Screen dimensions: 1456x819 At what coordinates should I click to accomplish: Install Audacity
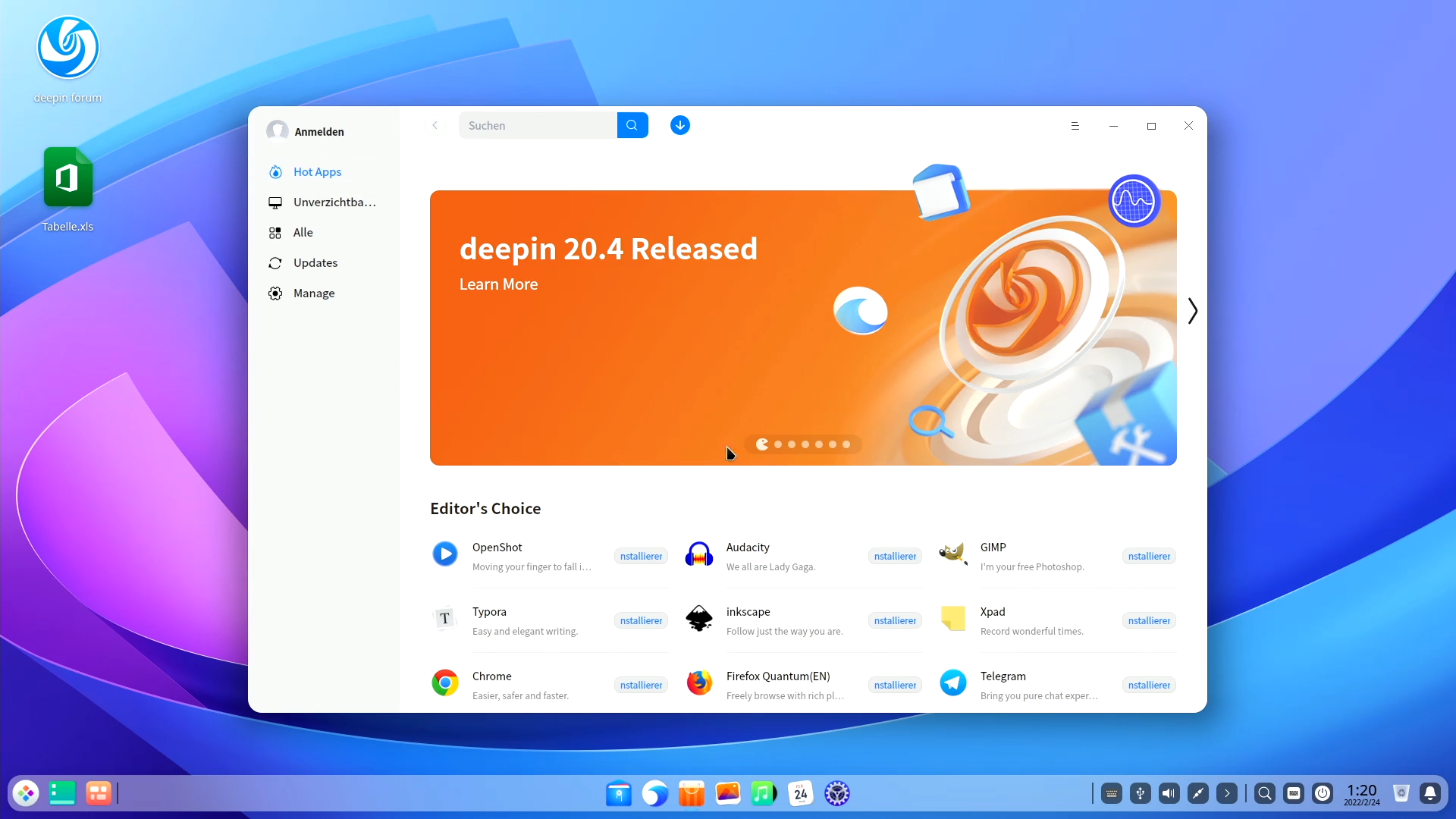tap(895, 556)
